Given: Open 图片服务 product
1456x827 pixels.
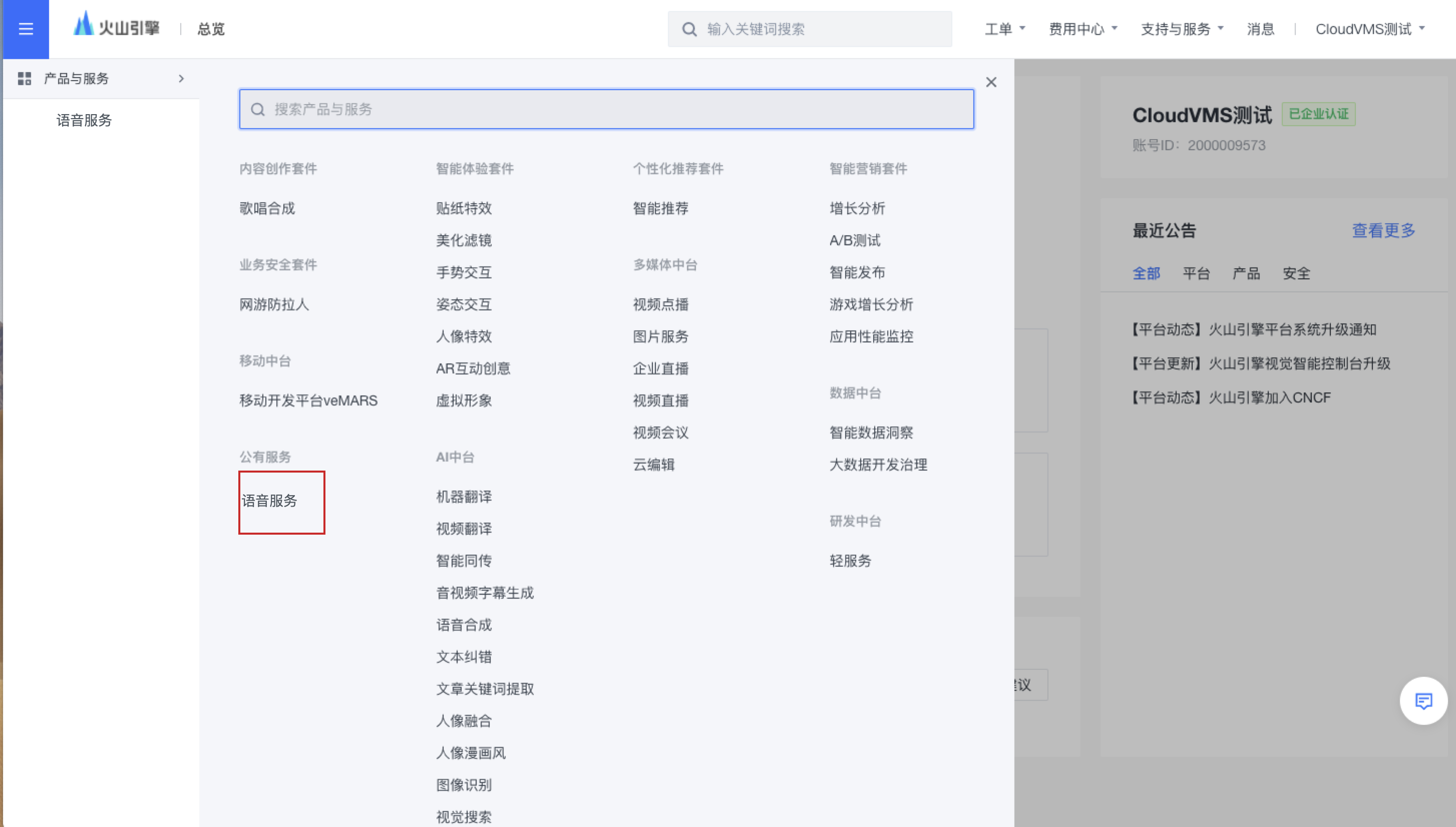Looking at the screenshot, I should pyautogui.click(x=661, y=336).
